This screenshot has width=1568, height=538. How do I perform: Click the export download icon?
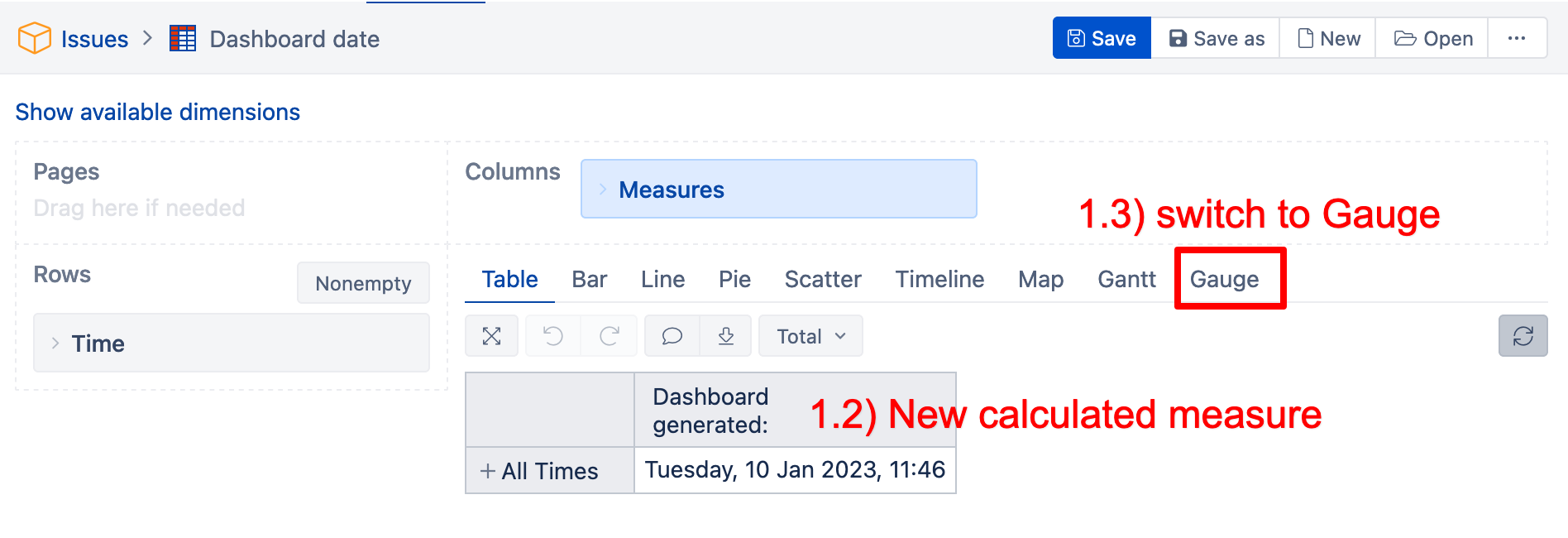(x=726, y=336)
